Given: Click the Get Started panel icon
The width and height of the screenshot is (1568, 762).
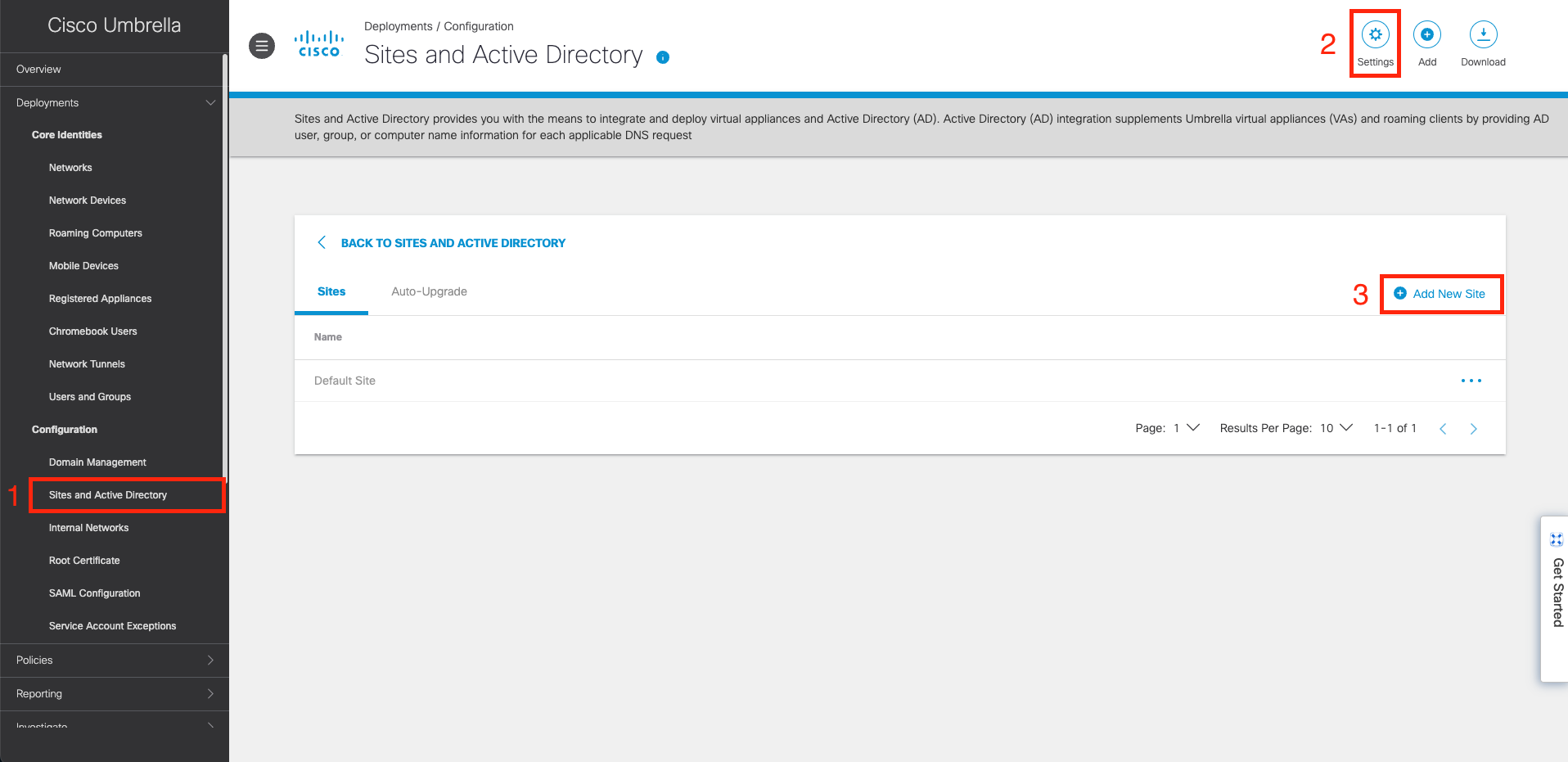Looking at the screenshot, I should pos(1556,539).
